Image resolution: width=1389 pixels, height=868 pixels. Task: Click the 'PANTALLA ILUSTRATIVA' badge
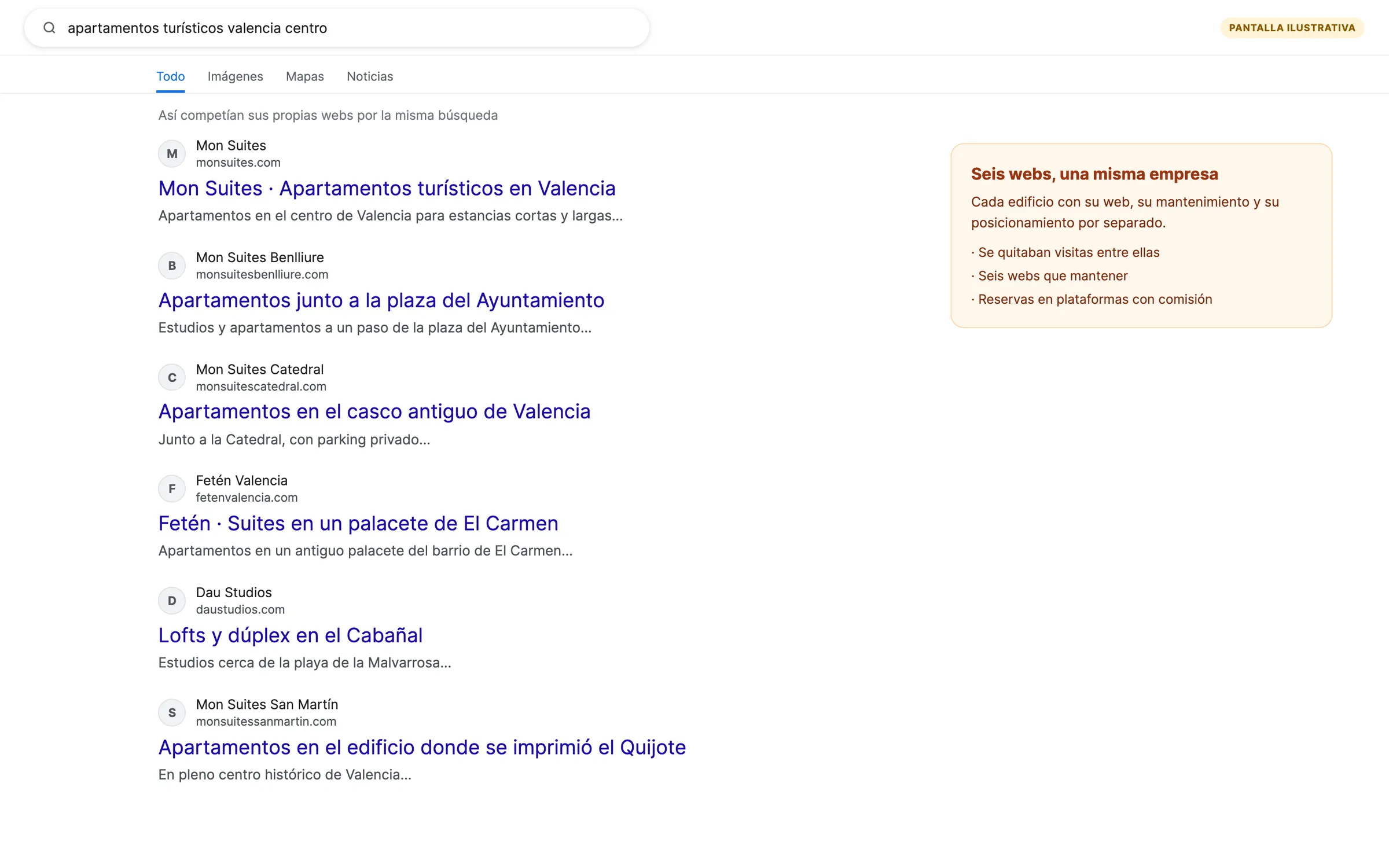coord(1292,28)
